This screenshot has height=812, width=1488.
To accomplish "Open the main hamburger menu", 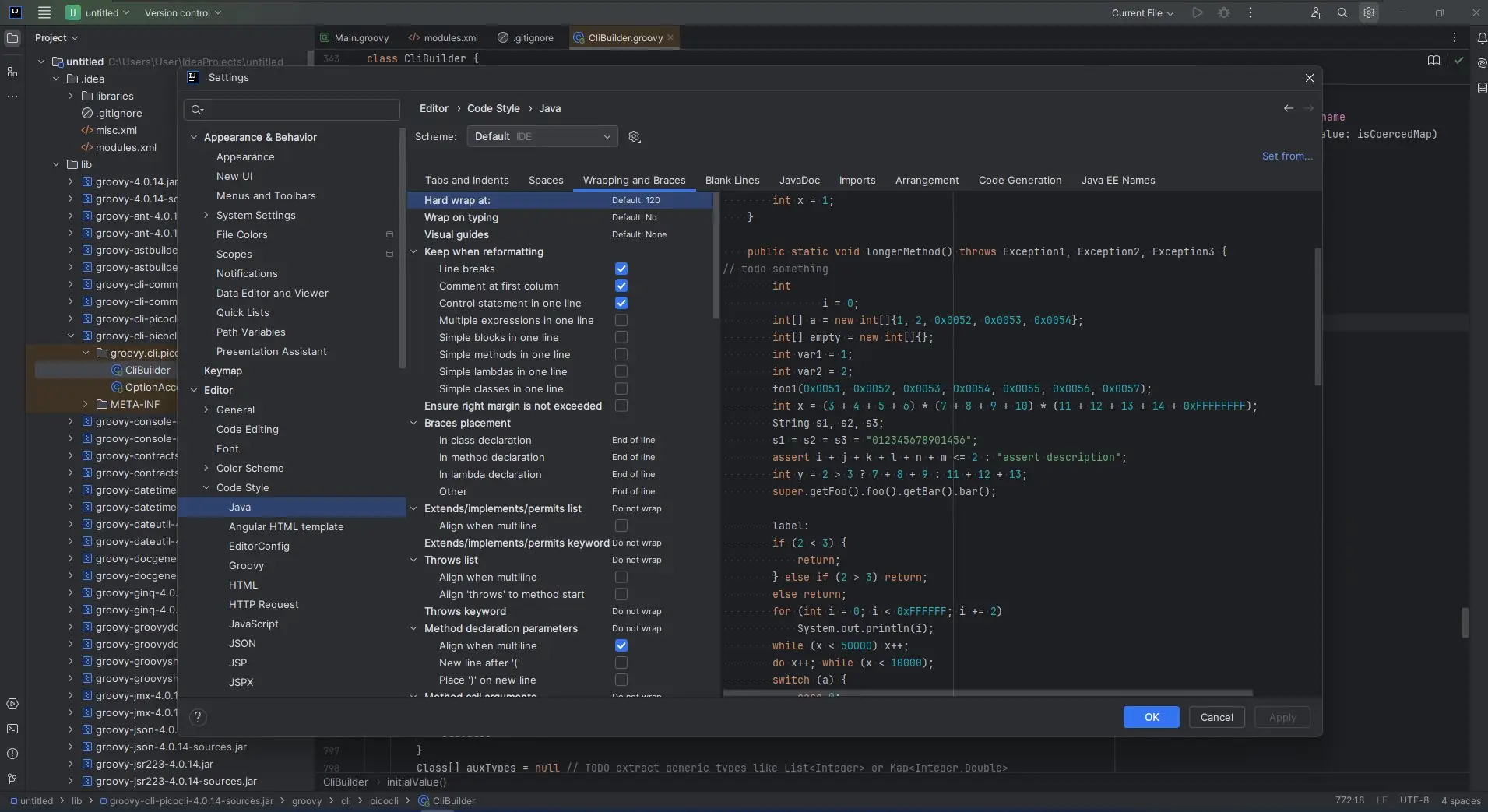I will point(44,13).
